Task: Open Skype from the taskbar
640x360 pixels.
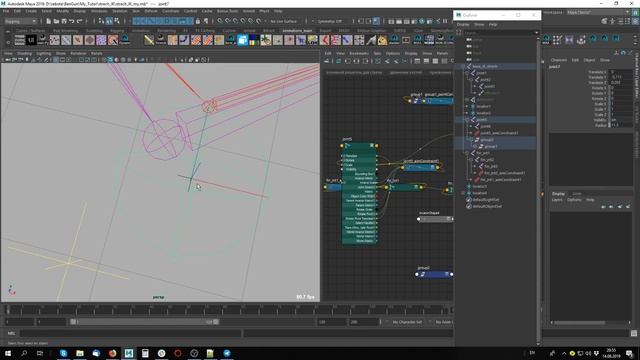Action: click(x=63, y=353)
